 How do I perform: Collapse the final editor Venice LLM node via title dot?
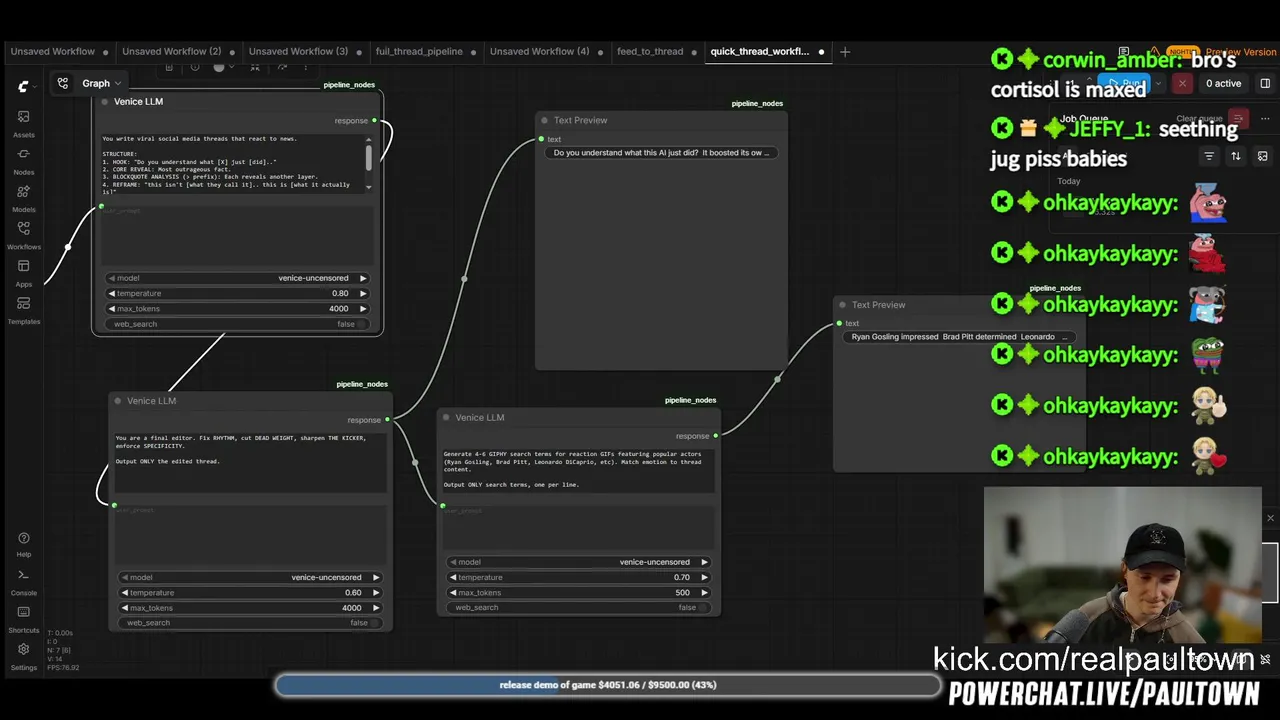click(x=117, y=401)
